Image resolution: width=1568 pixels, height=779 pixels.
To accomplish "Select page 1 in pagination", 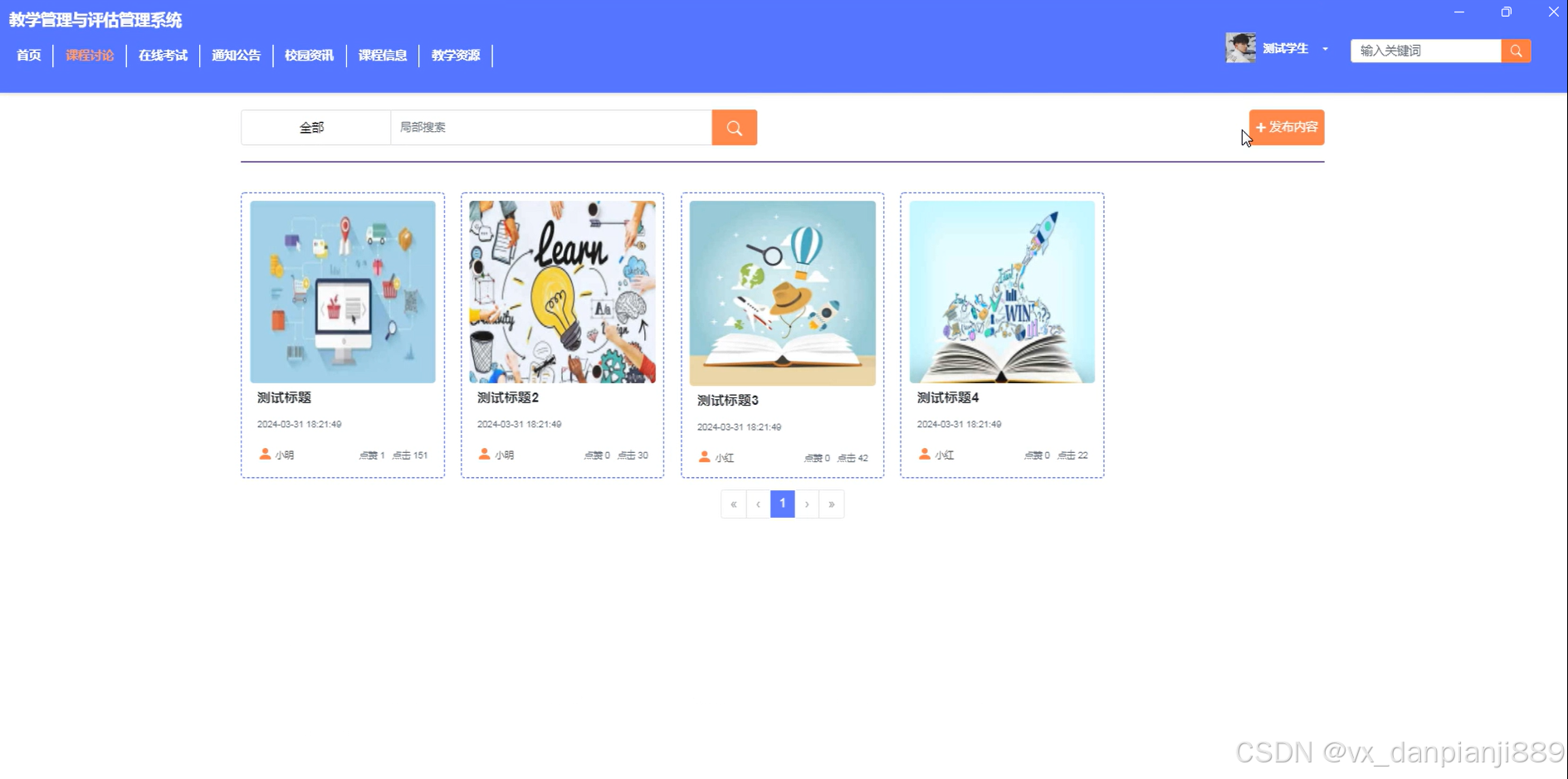I will coord(783,504).
